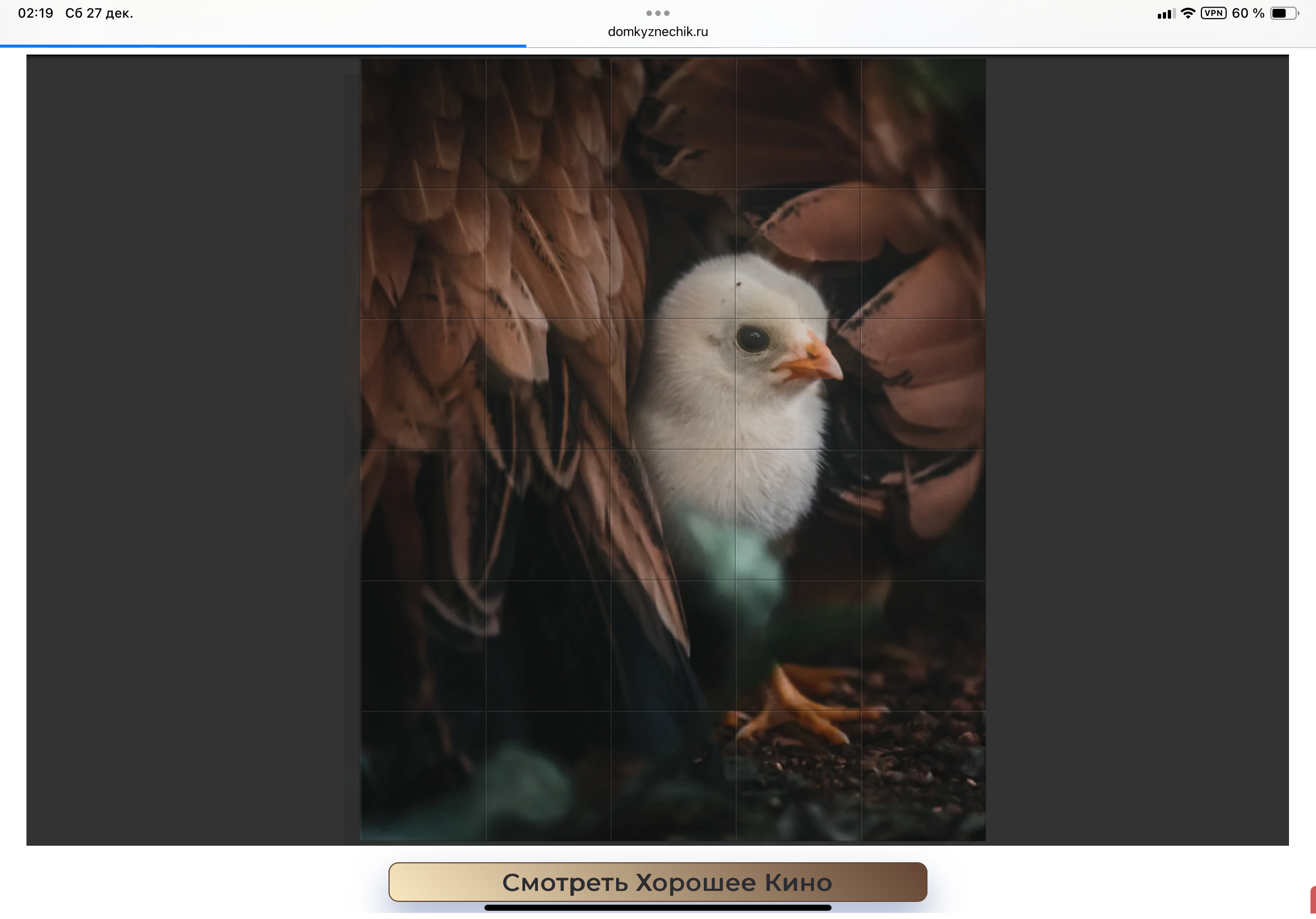The width and height of the screenshot is (1316, 919).
Task: Tap the Wi-Fi status icon
Action: pos(1188,13)
